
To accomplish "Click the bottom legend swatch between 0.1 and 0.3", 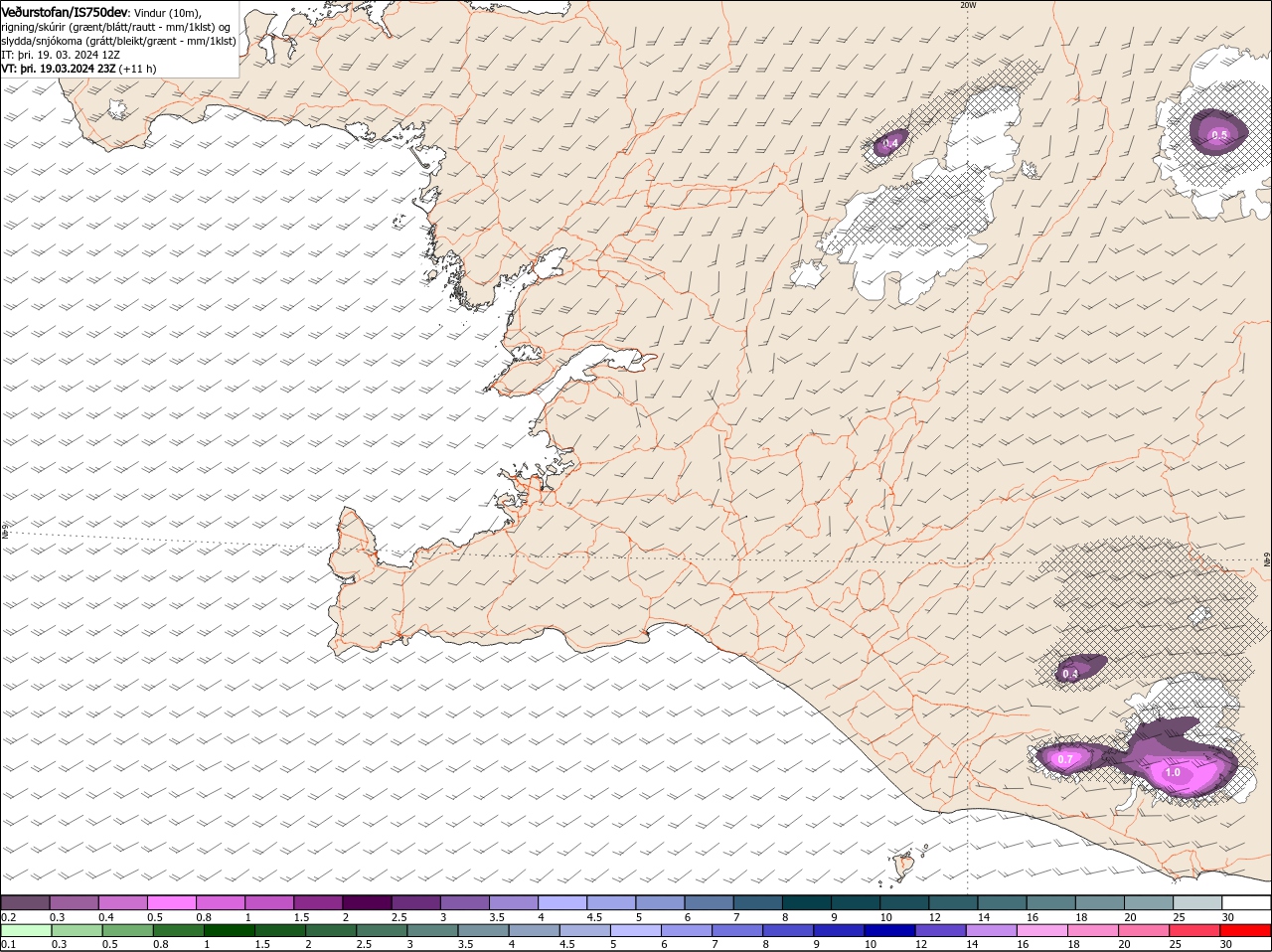I will coord(27,930).
